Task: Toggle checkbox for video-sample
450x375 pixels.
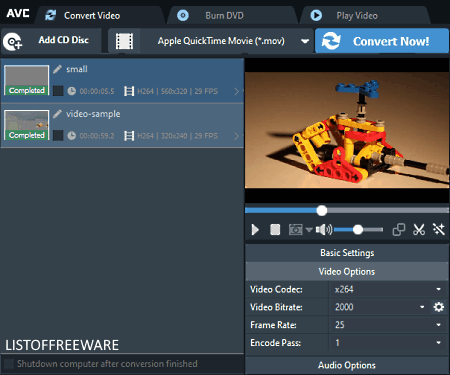Action: click(x=58, y=135)
